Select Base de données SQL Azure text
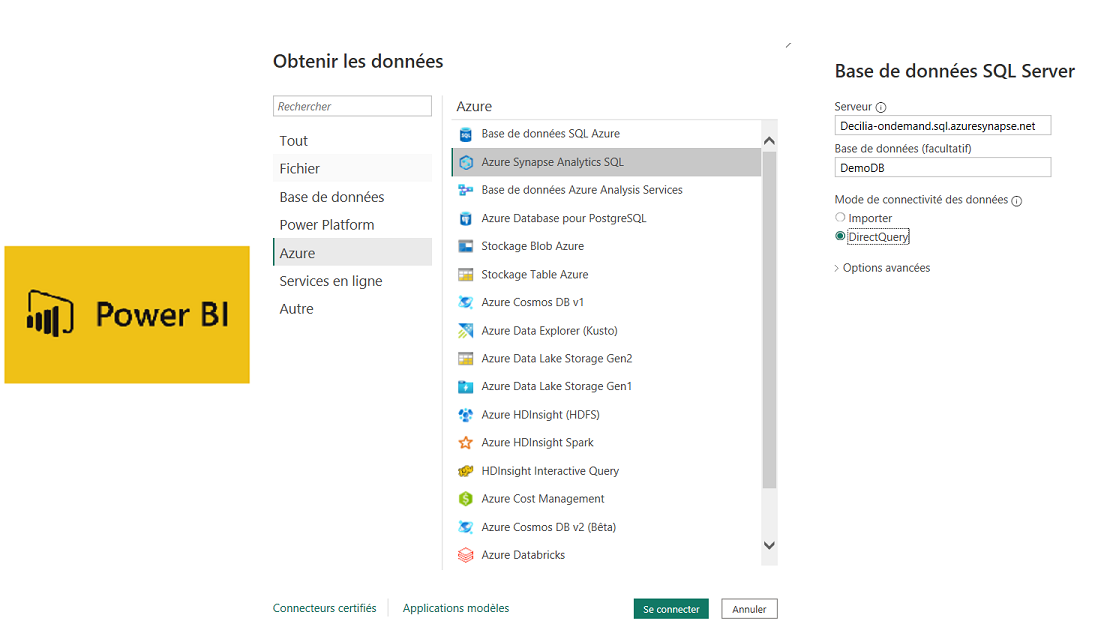 (x=550, y=134)
